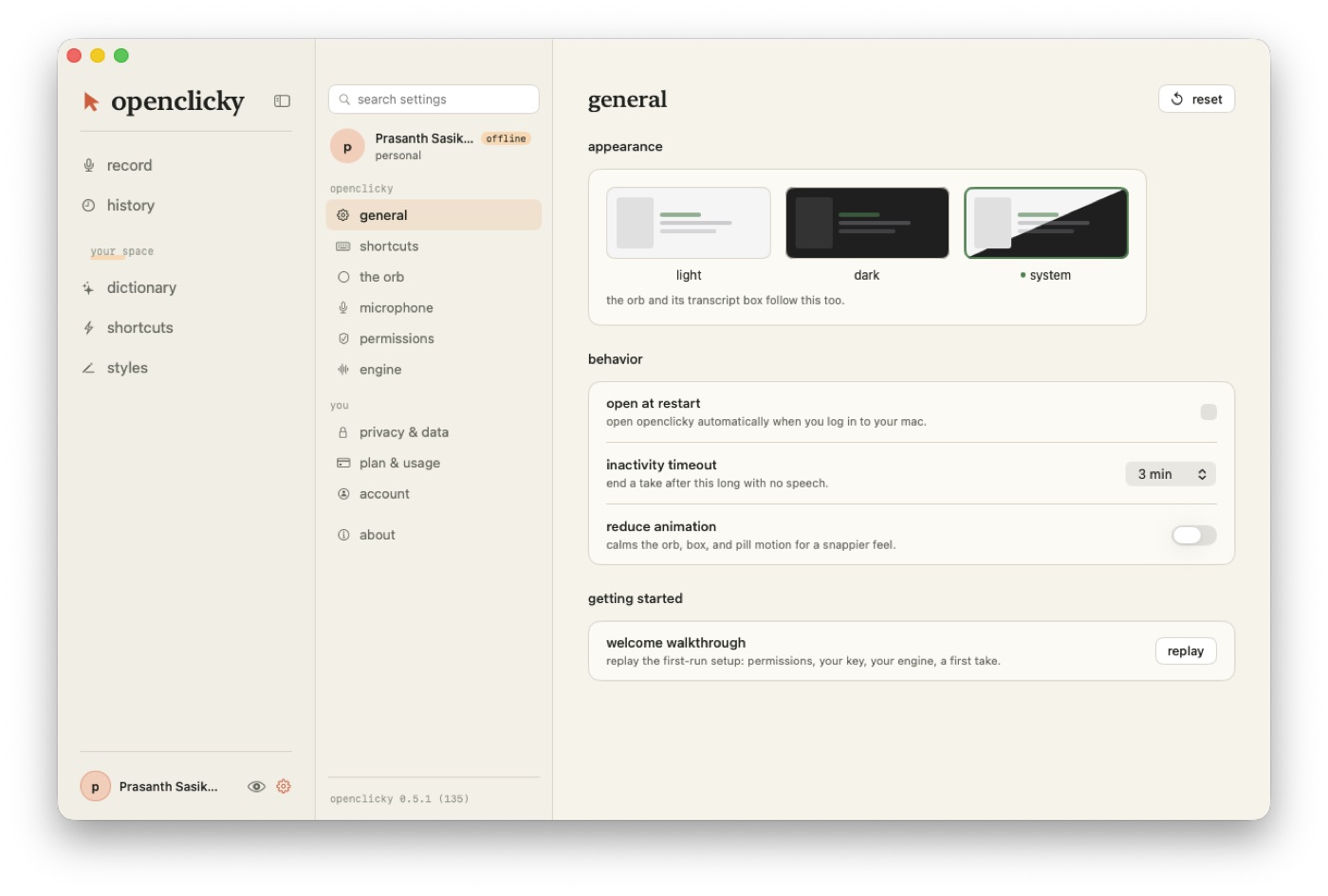Replay the welcome walkthrough
The width and height of the screenshot is (1328, 896).
1186,651
